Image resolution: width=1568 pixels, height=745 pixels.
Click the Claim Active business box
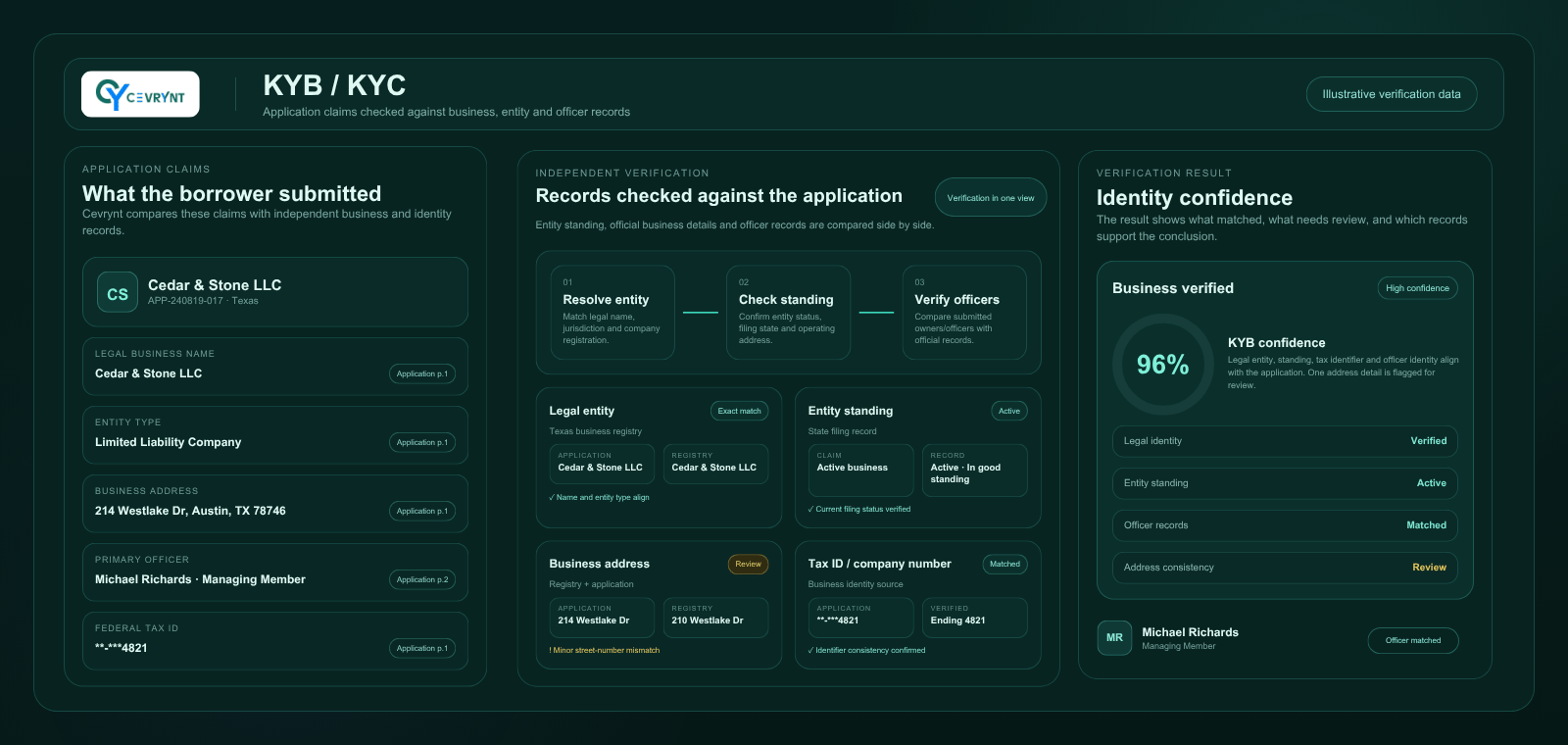(861, 471)
